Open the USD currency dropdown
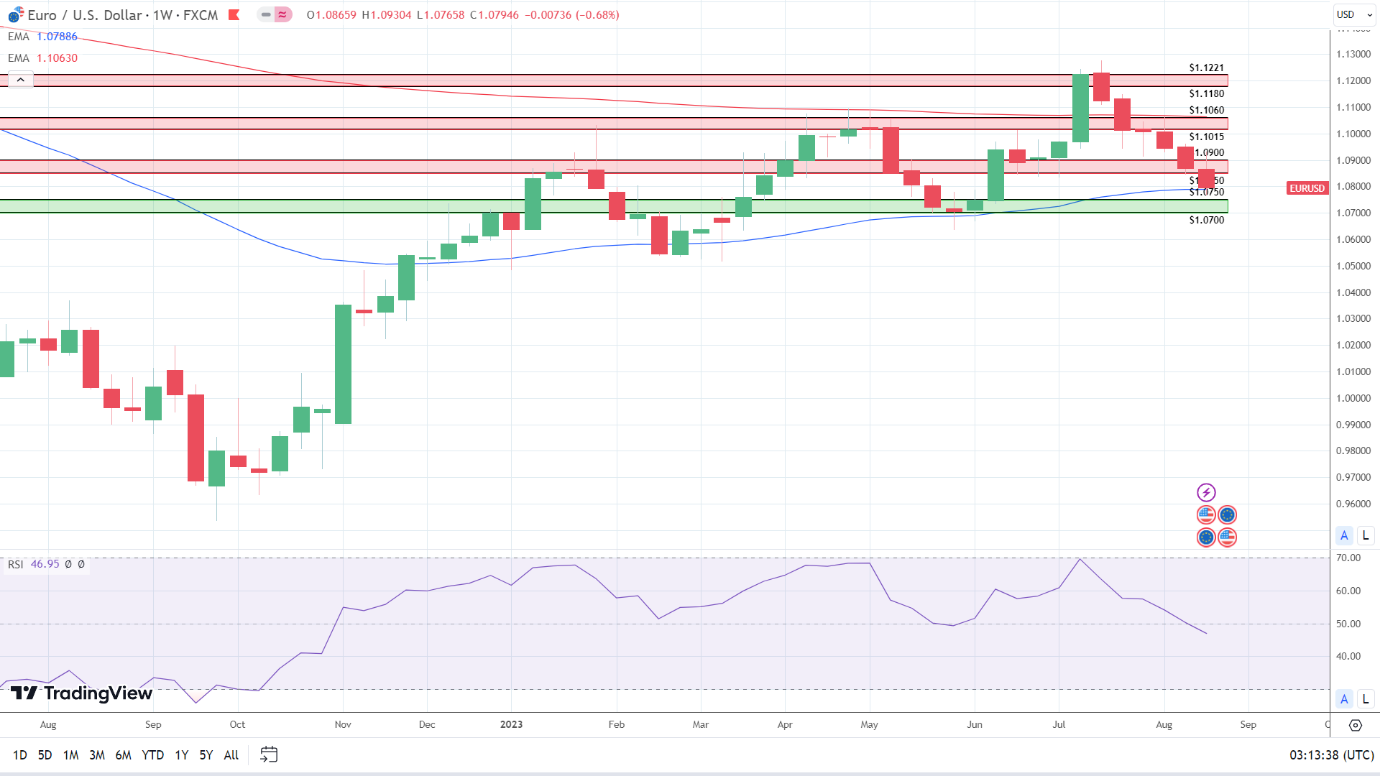Viewport: 1380px width, 776px height. tap(1353, 14)
